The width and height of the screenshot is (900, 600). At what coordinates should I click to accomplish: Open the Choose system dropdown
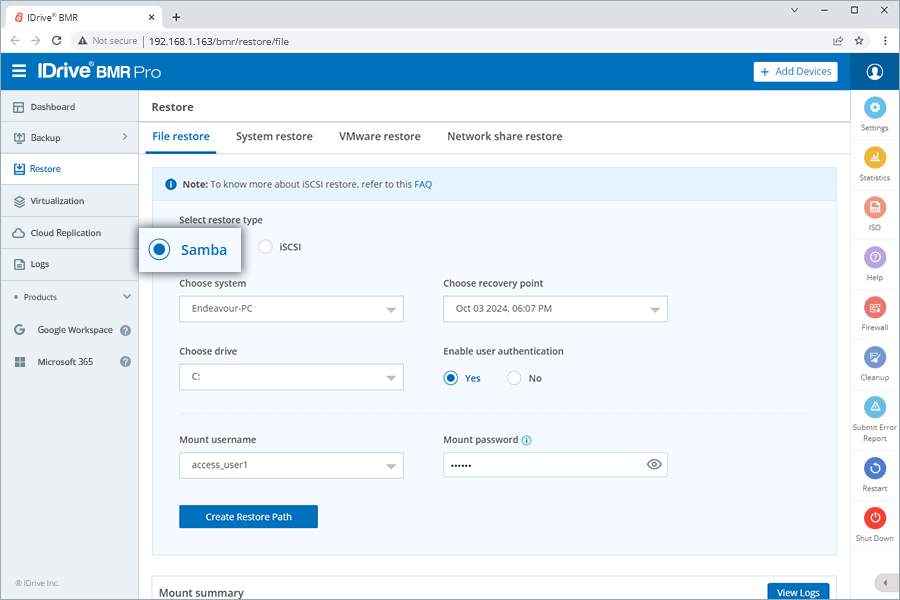(291, 309)
